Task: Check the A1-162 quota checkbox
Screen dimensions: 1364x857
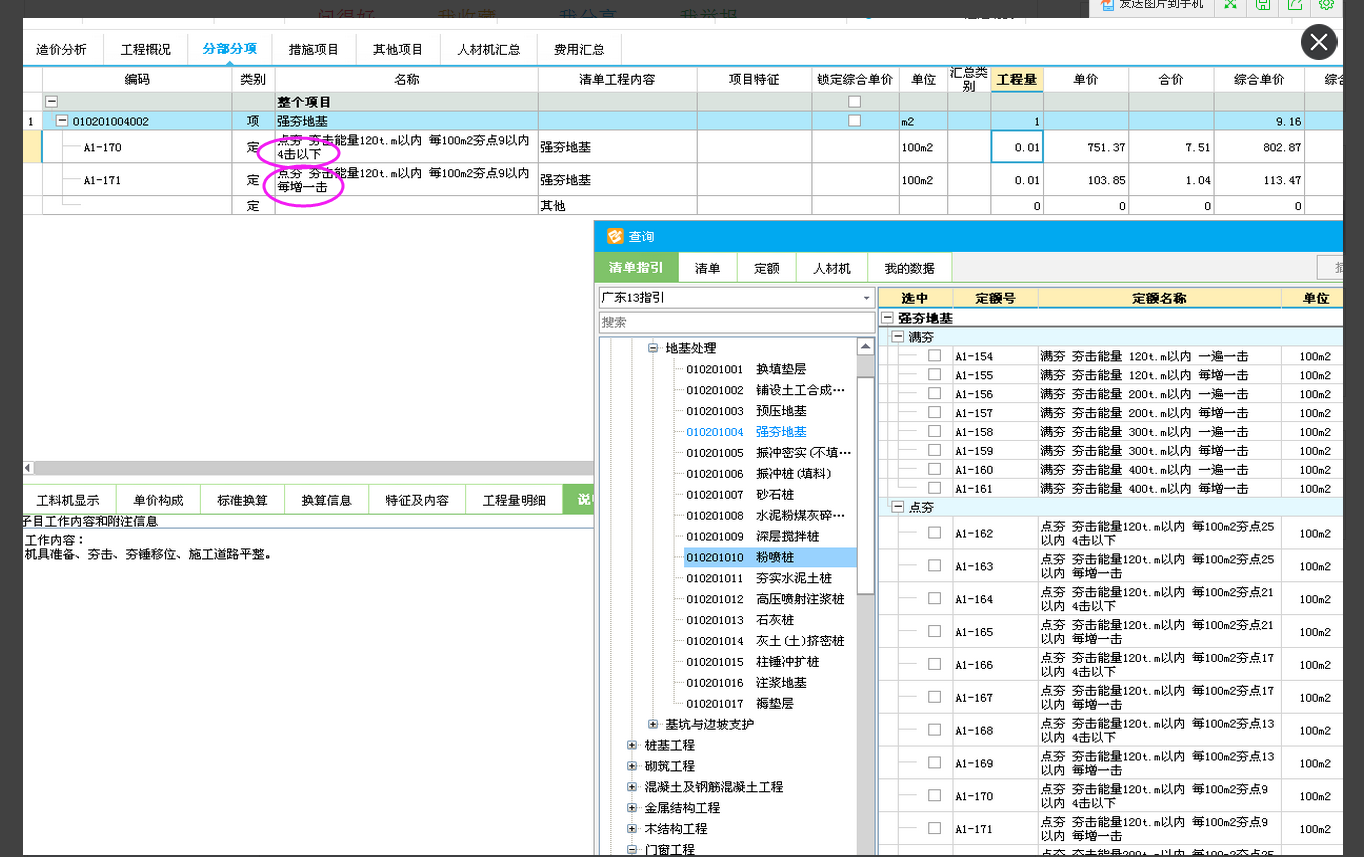Action: click(934, 533)
